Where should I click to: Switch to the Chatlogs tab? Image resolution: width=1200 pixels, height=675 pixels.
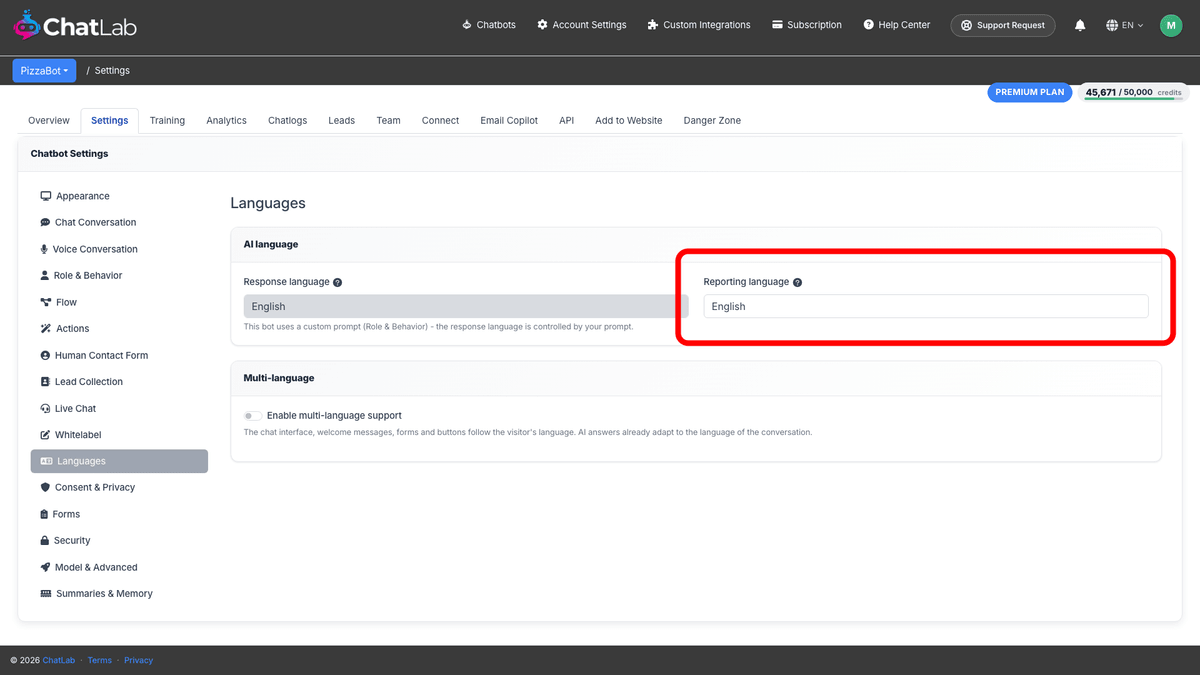pyautogui.click(x=287, y=120)
